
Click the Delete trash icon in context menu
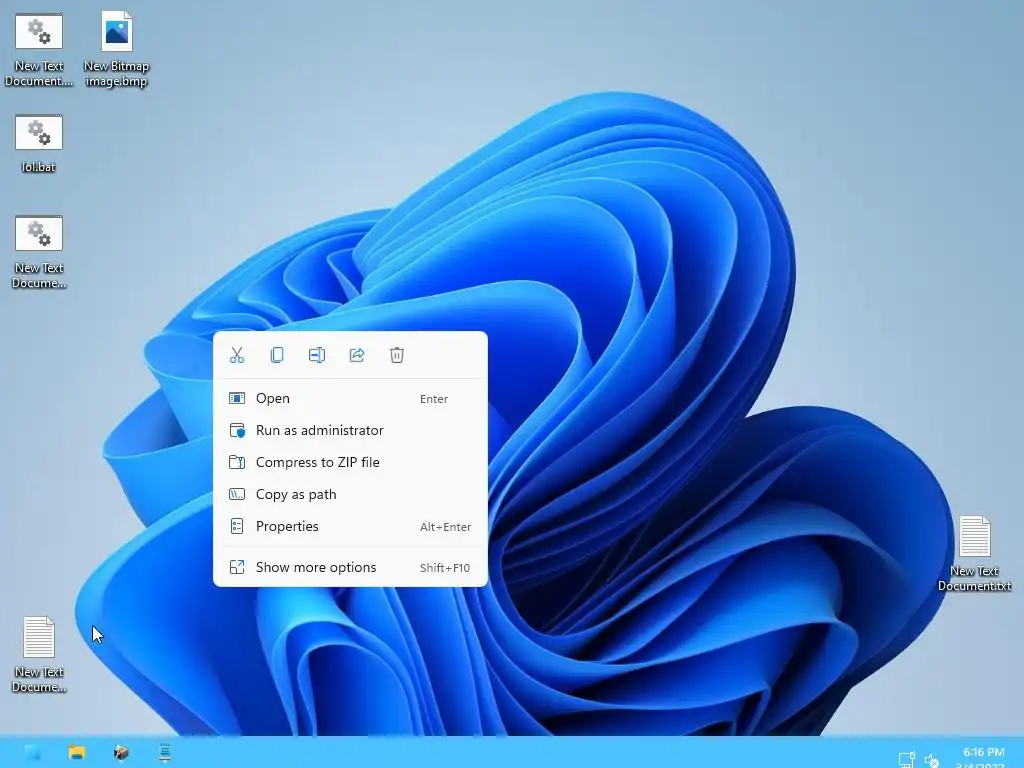(396, 355)
